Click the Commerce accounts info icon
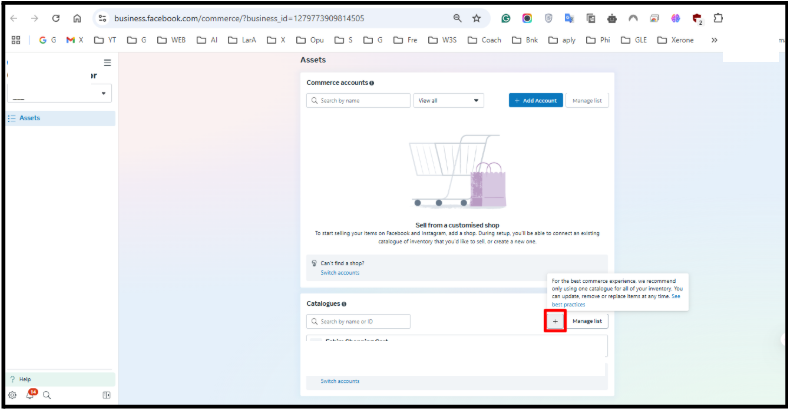 point(372,83)
